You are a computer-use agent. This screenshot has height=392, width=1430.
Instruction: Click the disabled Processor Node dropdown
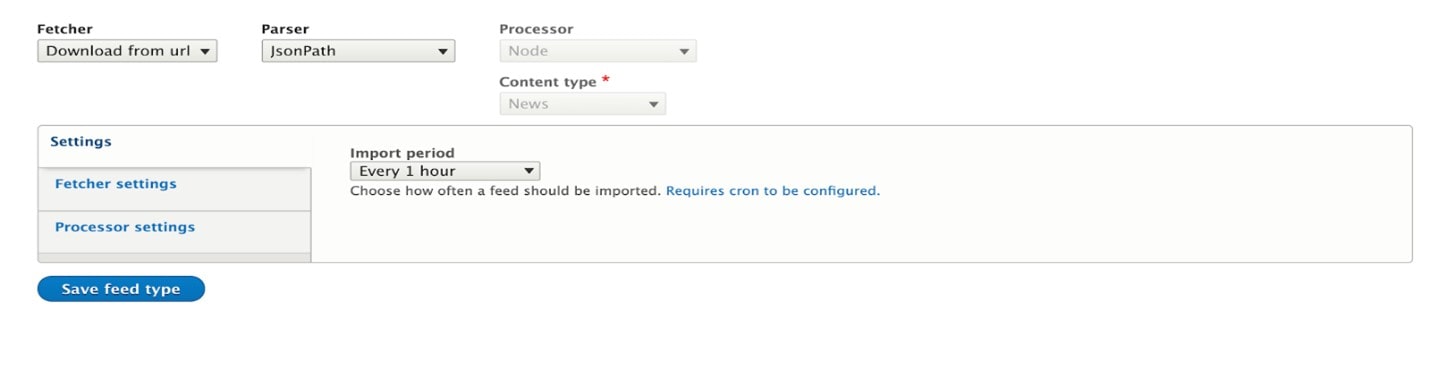tap(598, 51)
